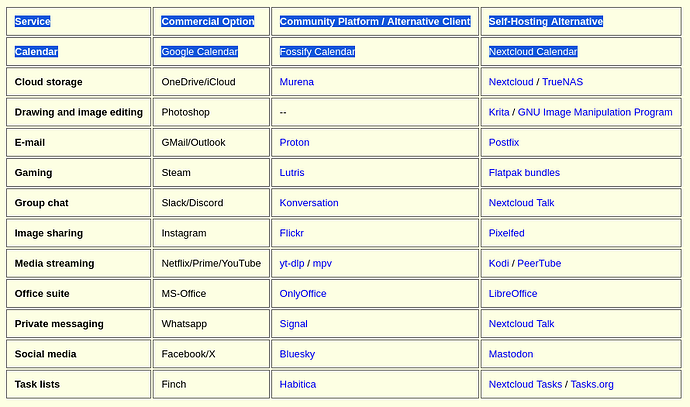Open the Nextcloud Calendar link

click(x=533, y=52)
